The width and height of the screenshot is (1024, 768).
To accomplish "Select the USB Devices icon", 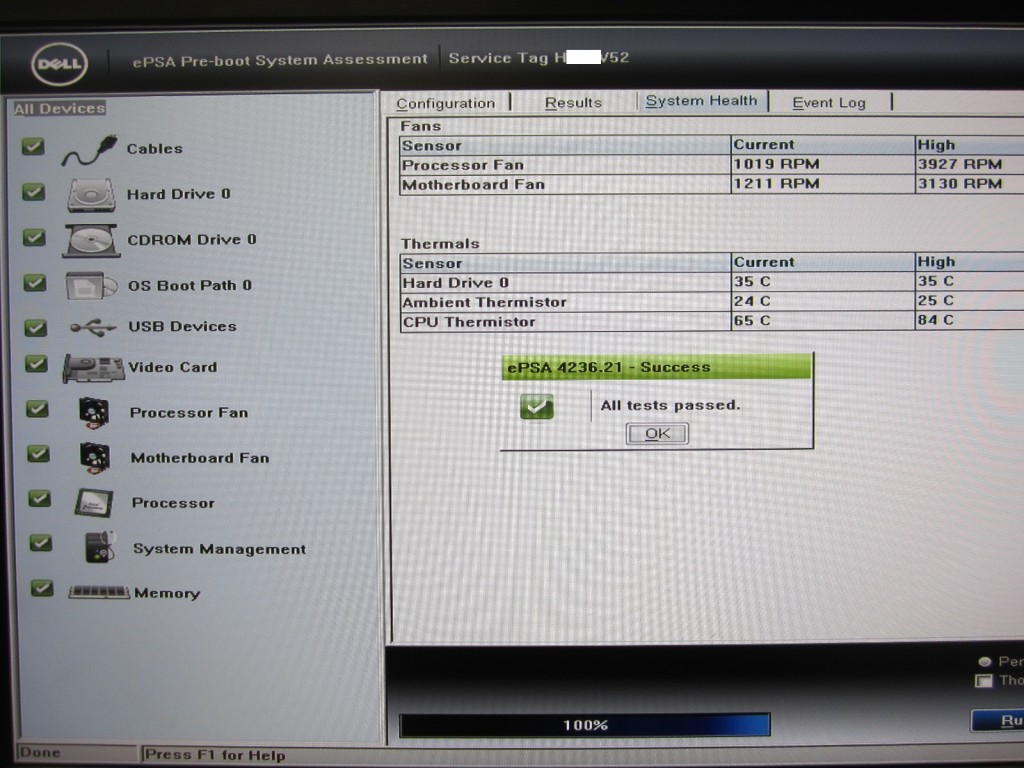I will click(93, 327).
